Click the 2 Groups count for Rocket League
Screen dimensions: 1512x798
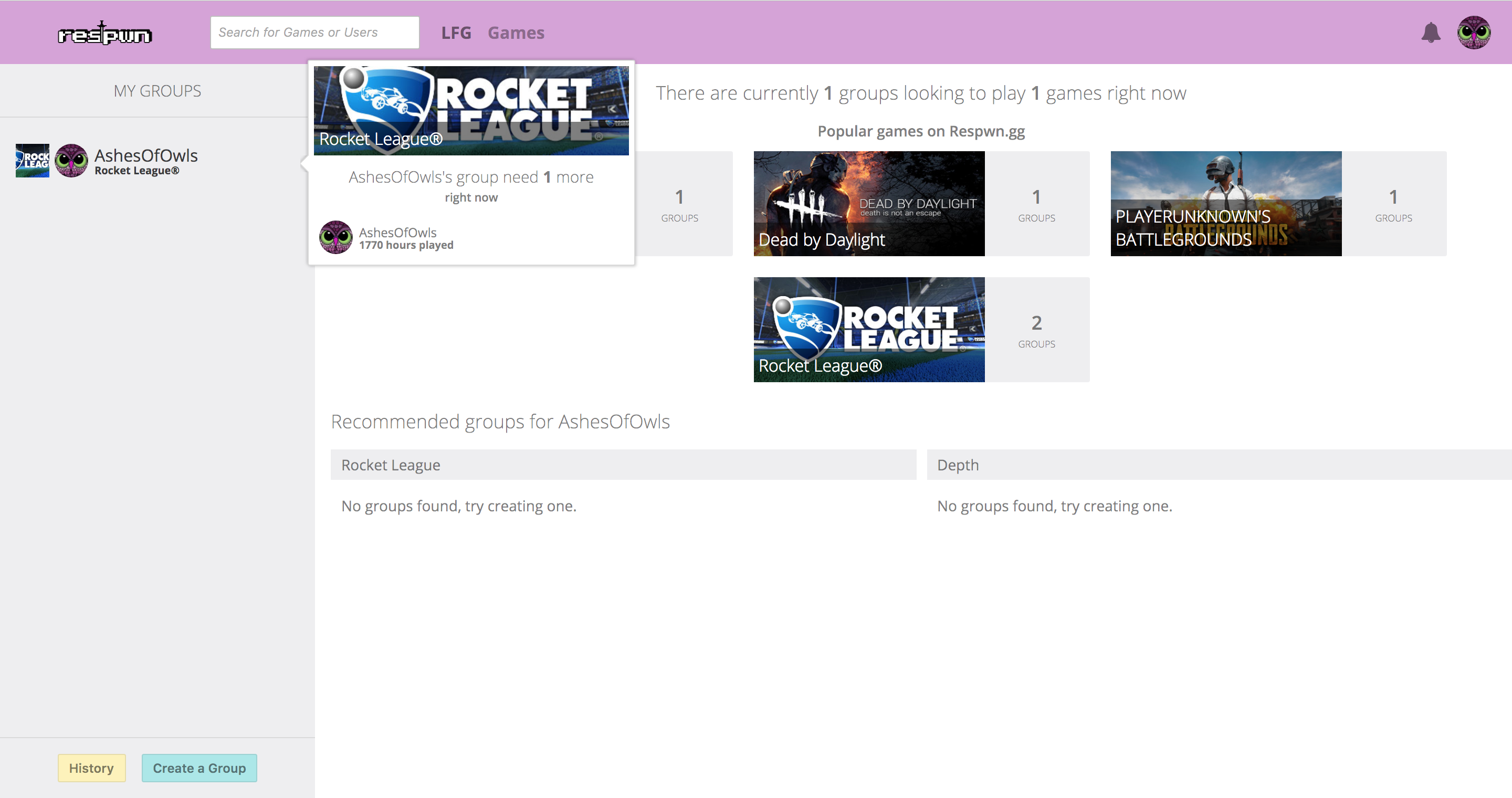tap(1036, 329)
